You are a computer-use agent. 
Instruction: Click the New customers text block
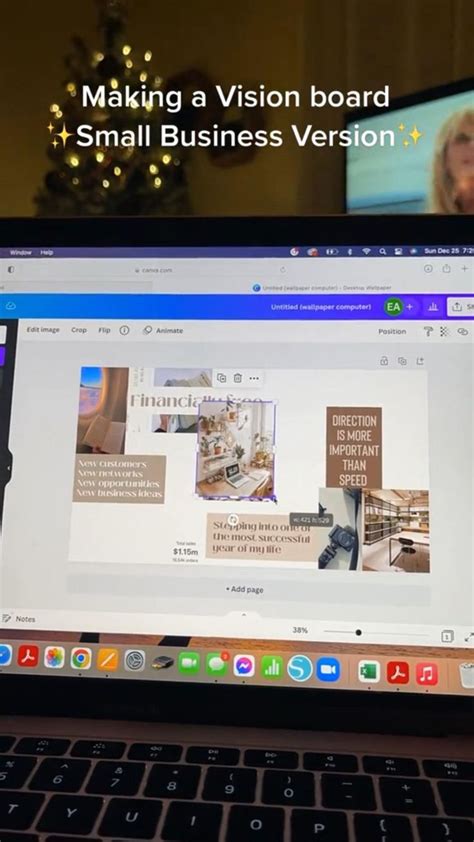(x=119, y=478)
